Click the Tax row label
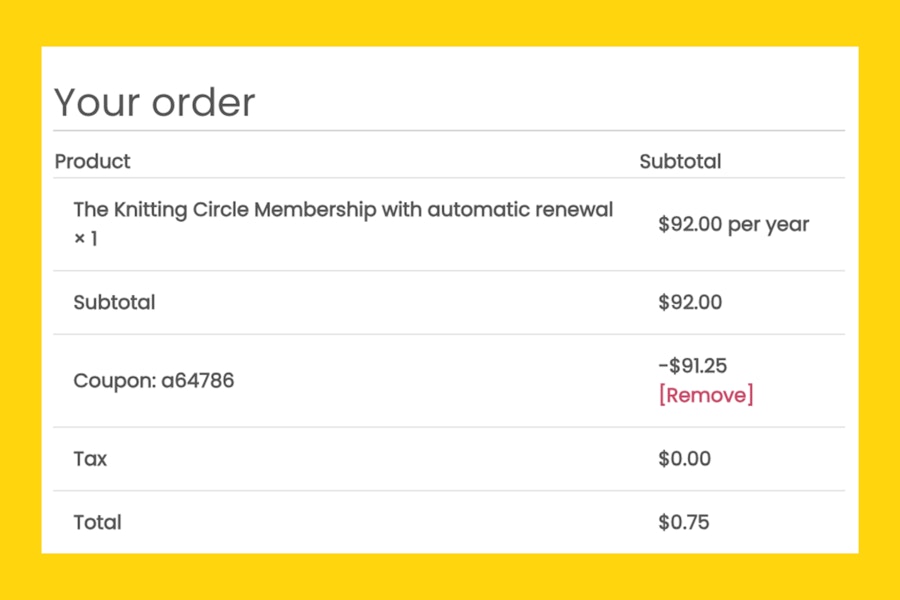Image resolution: width=900 pixels, height=600 pixels. (90, 459)
